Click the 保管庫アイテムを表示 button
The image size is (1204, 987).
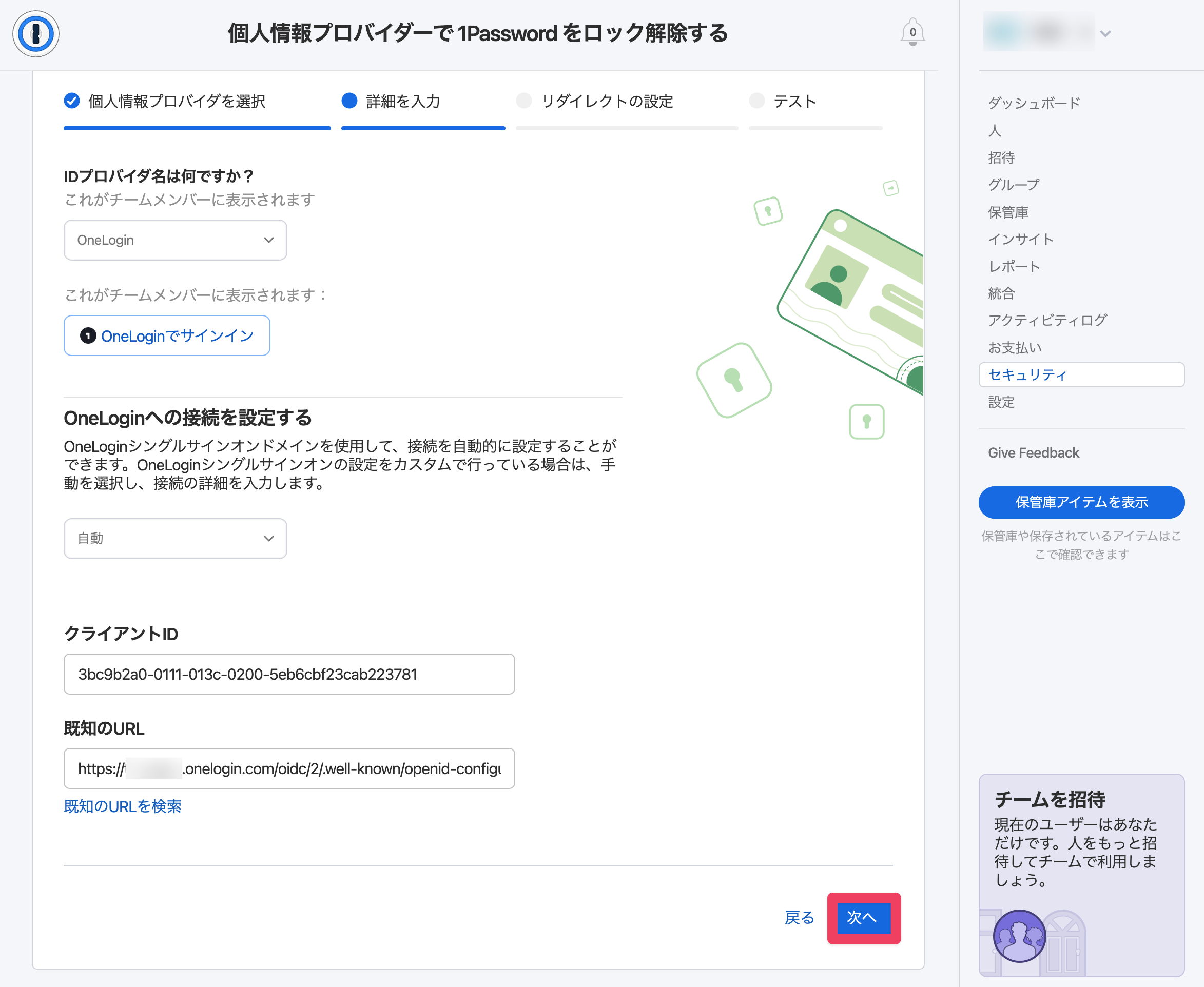click(1081, 502)
